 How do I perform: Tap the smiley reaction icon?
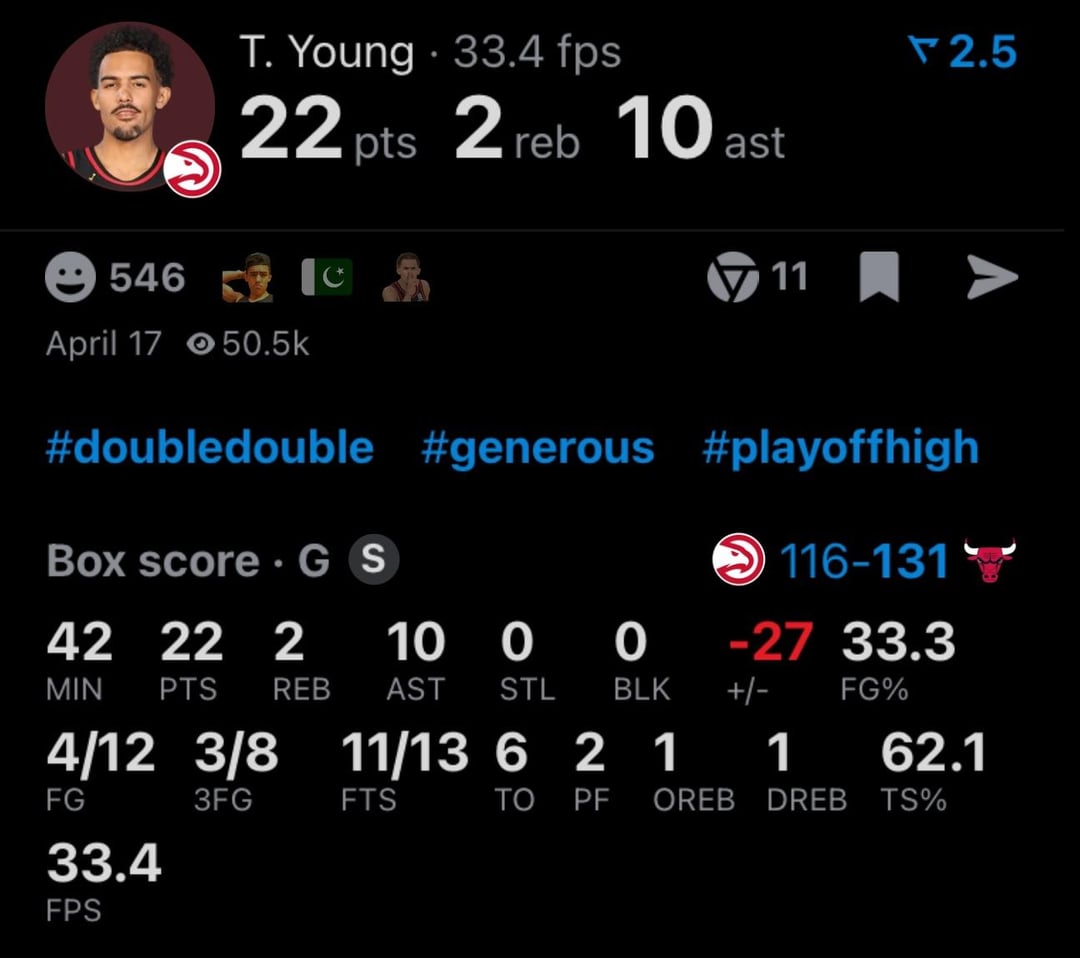(x=71, y=277)
